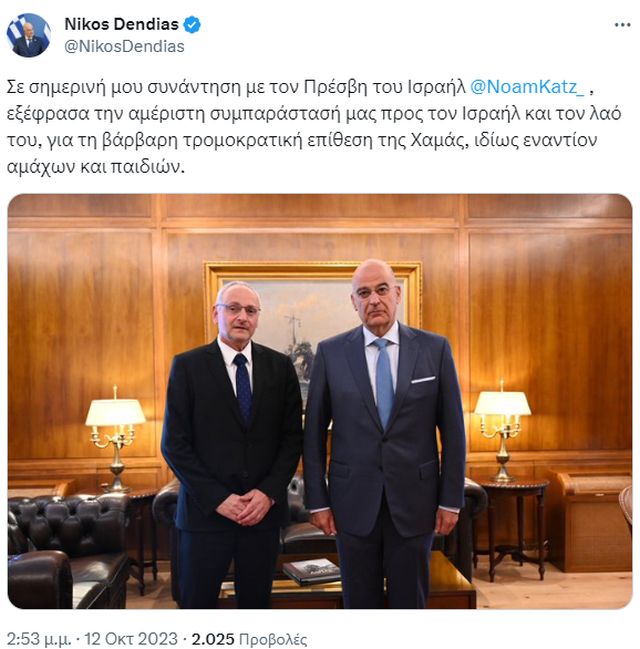Open the three-dot more options menu
Image resolution: width=640 pixels, height=649 pixels.
click(x=622, y=25)
